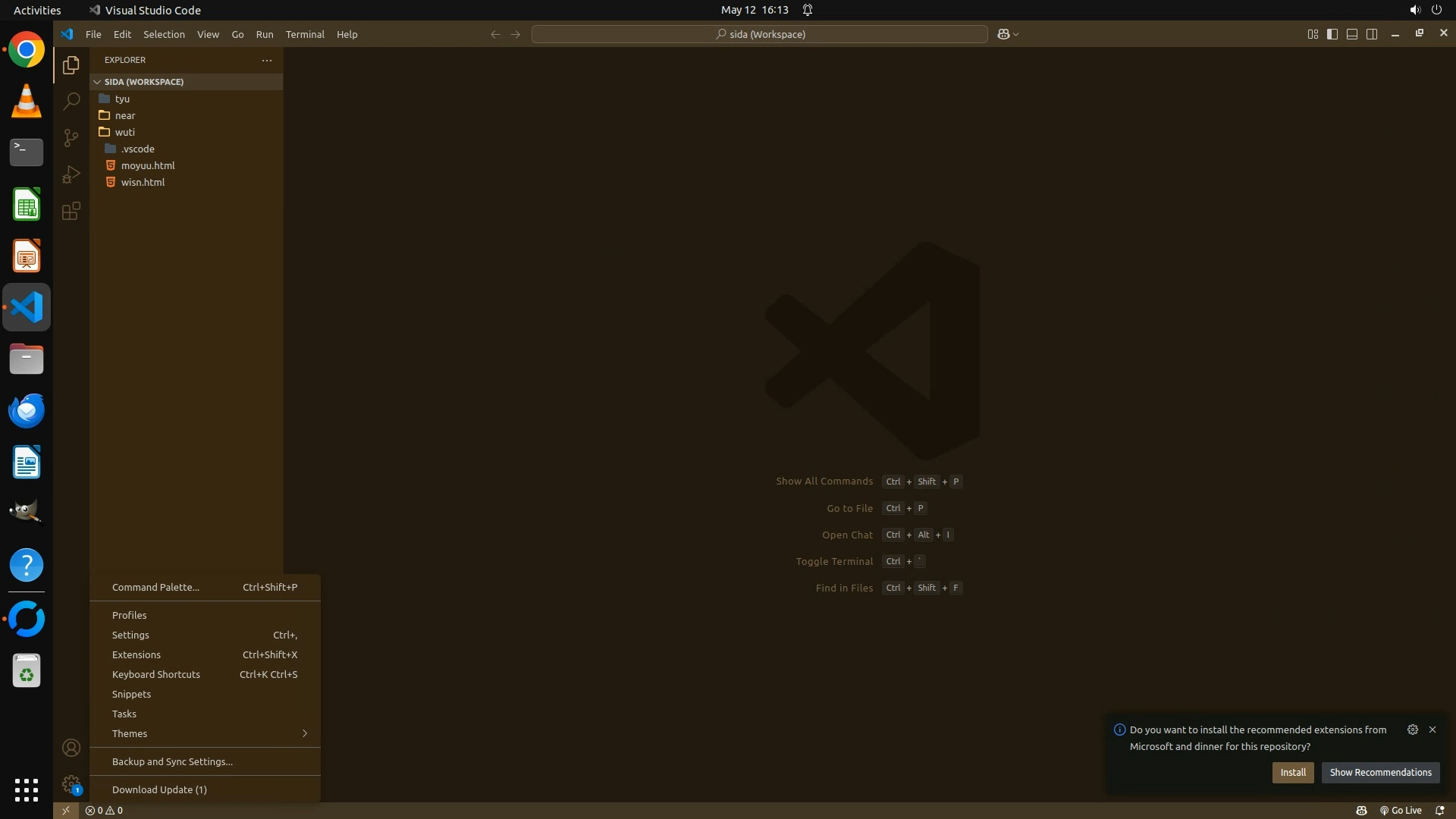Open the Terminal menu
This screenshot has height=819, width=1456.
tap(305, 34)
